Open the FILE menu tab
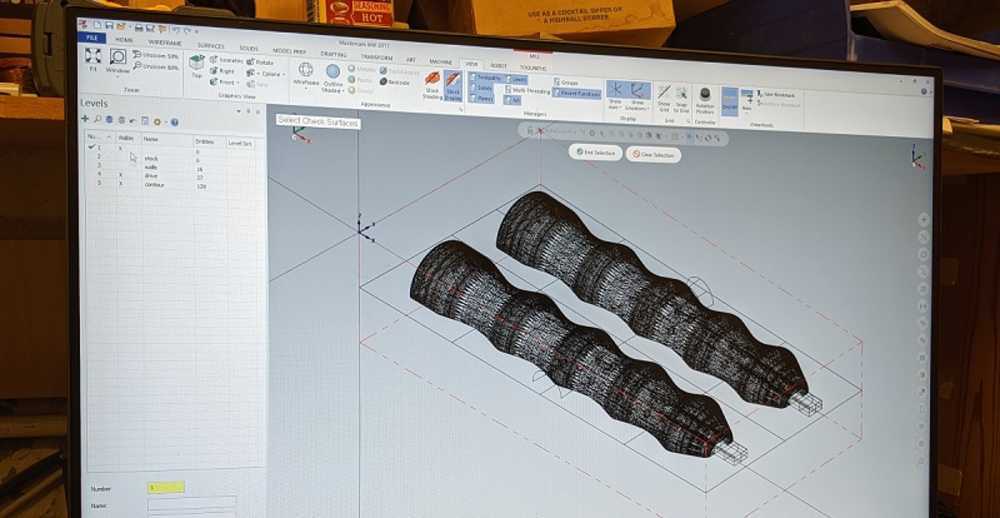 [91, 37]
